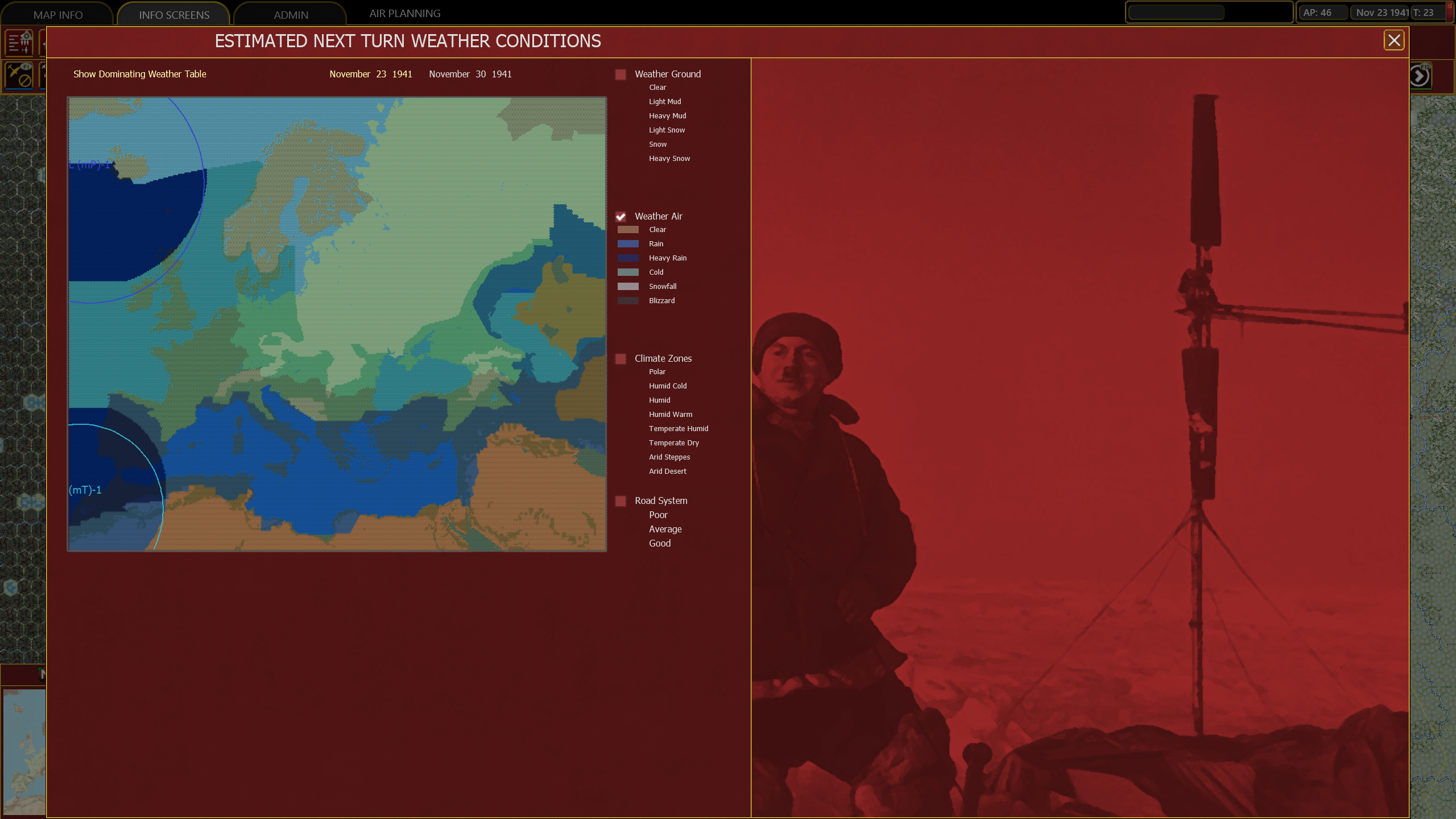Uncheck the Weather Air checkbox
This screenshot has height=819, width=1456.
[x=621, y=217]
